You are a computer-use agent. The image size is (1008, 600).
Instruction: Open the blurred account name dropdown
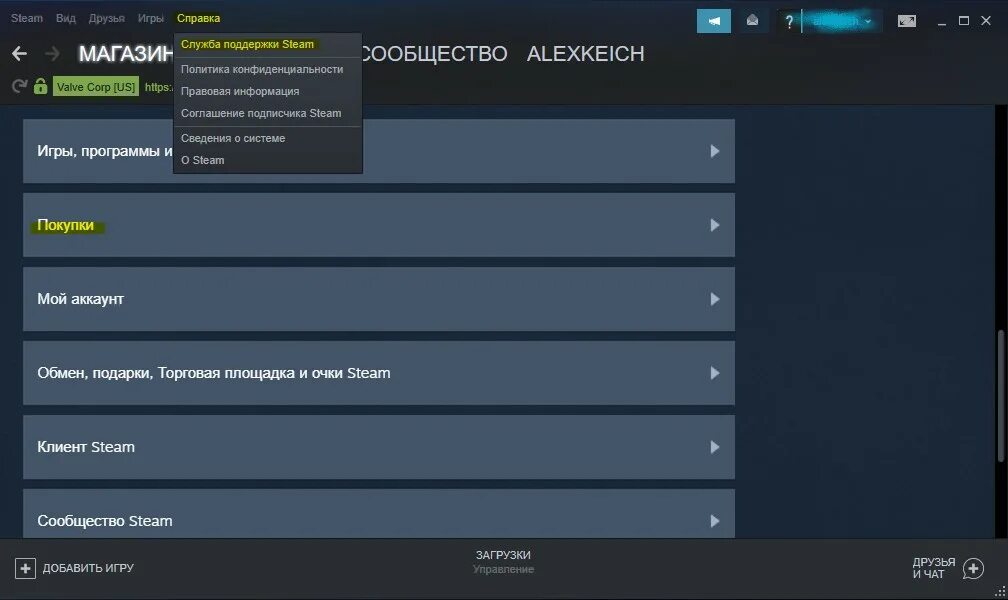pos(842,21)
